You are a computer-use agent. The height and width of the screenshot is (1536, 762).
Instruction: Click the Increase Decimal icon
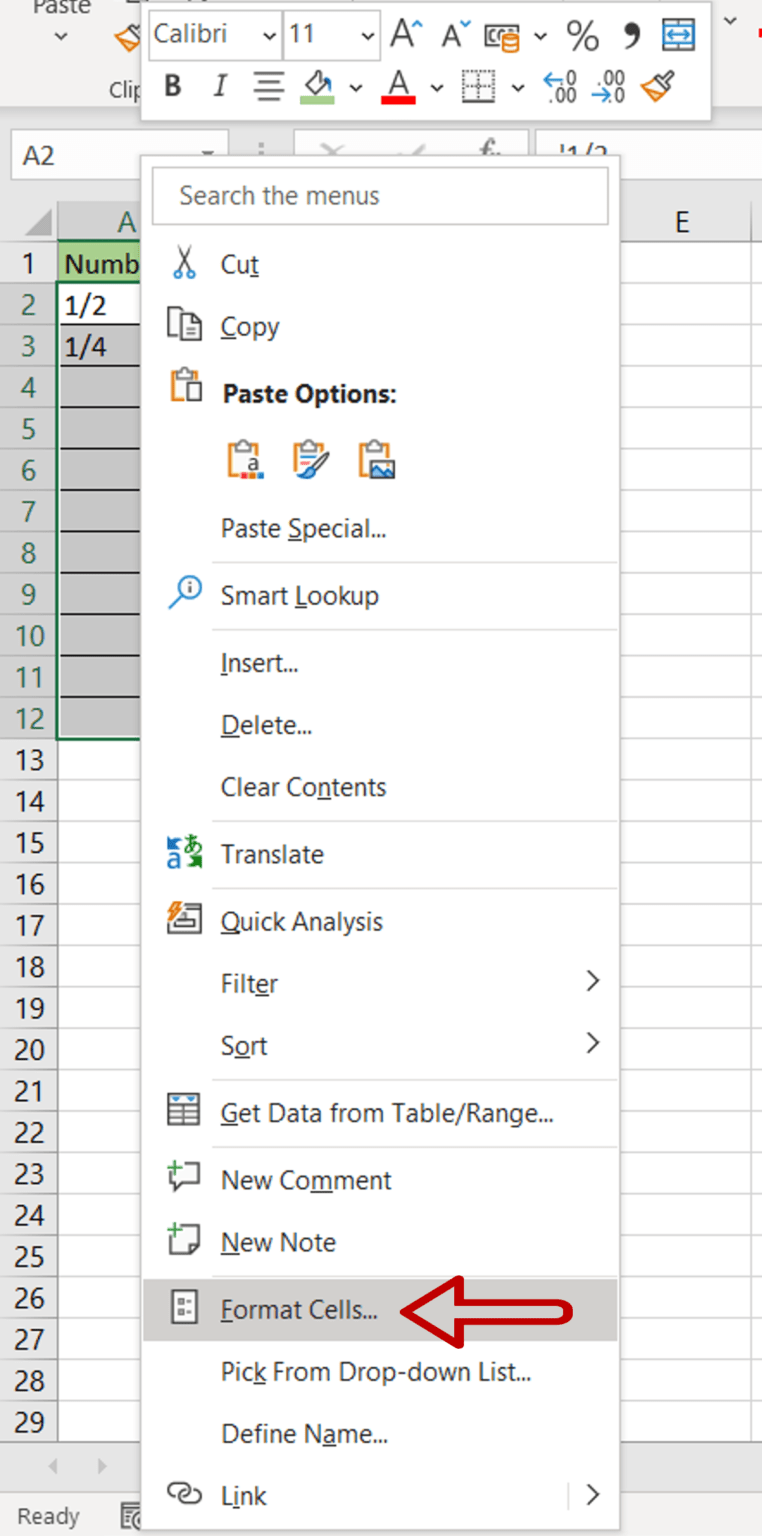tap(560, 88)
